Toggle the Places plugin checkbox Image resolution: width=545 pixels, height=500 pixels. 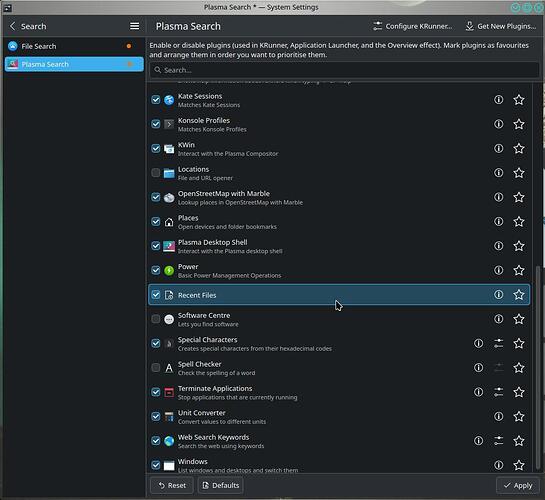coord(156,221)
